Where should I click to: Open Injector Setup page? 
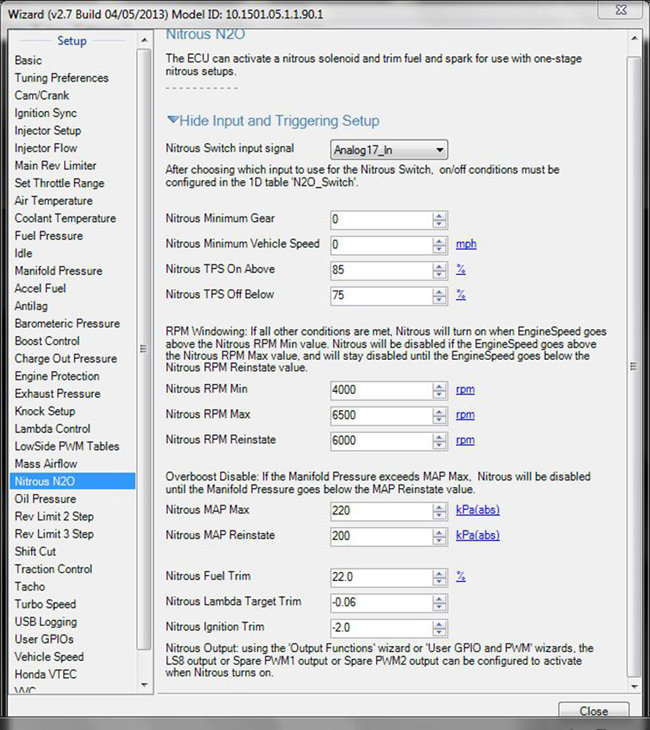(x=47, y=130)
